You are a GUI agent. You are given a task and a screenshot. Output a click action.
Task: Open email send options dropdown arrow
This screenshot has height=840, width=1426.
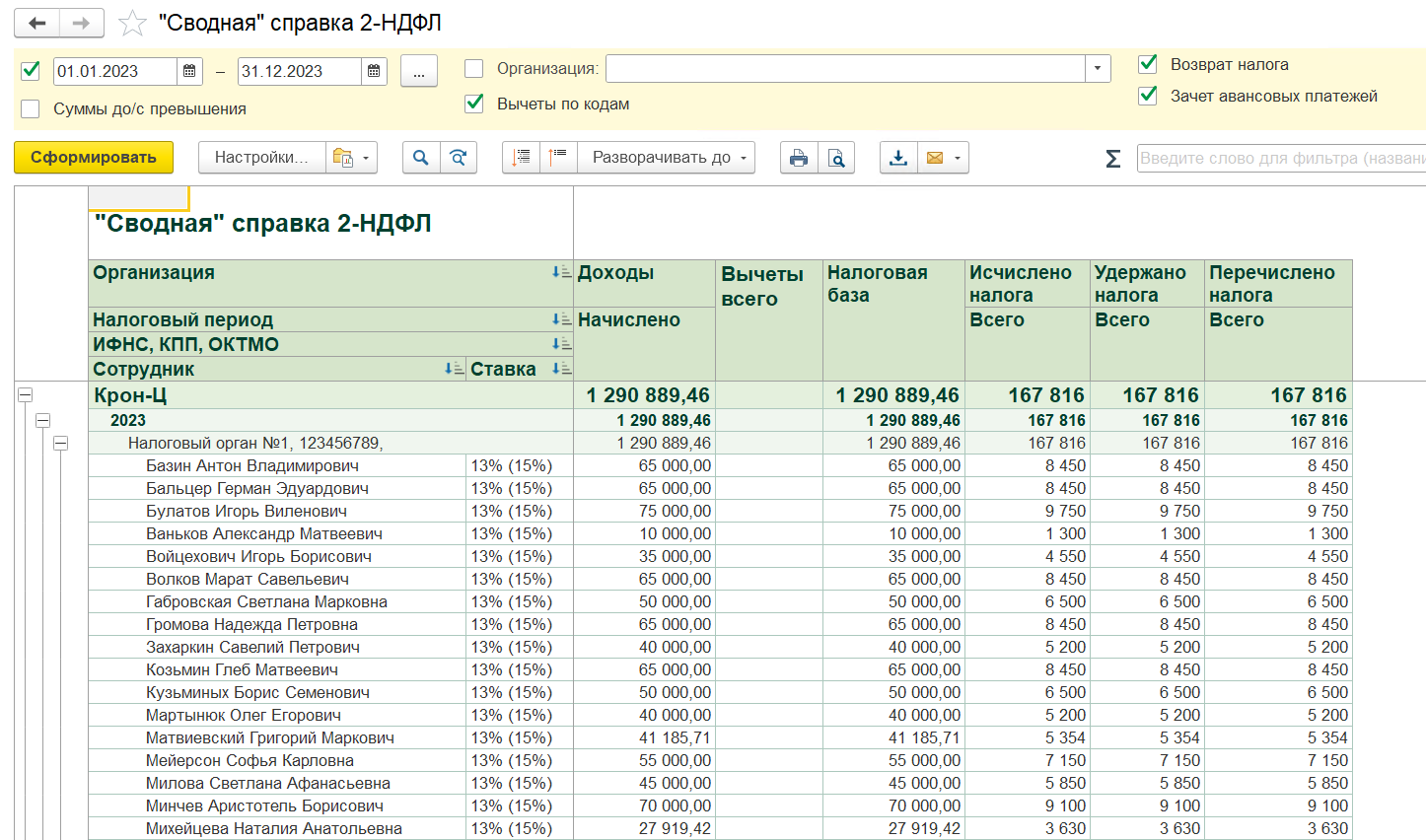(958, 158)
